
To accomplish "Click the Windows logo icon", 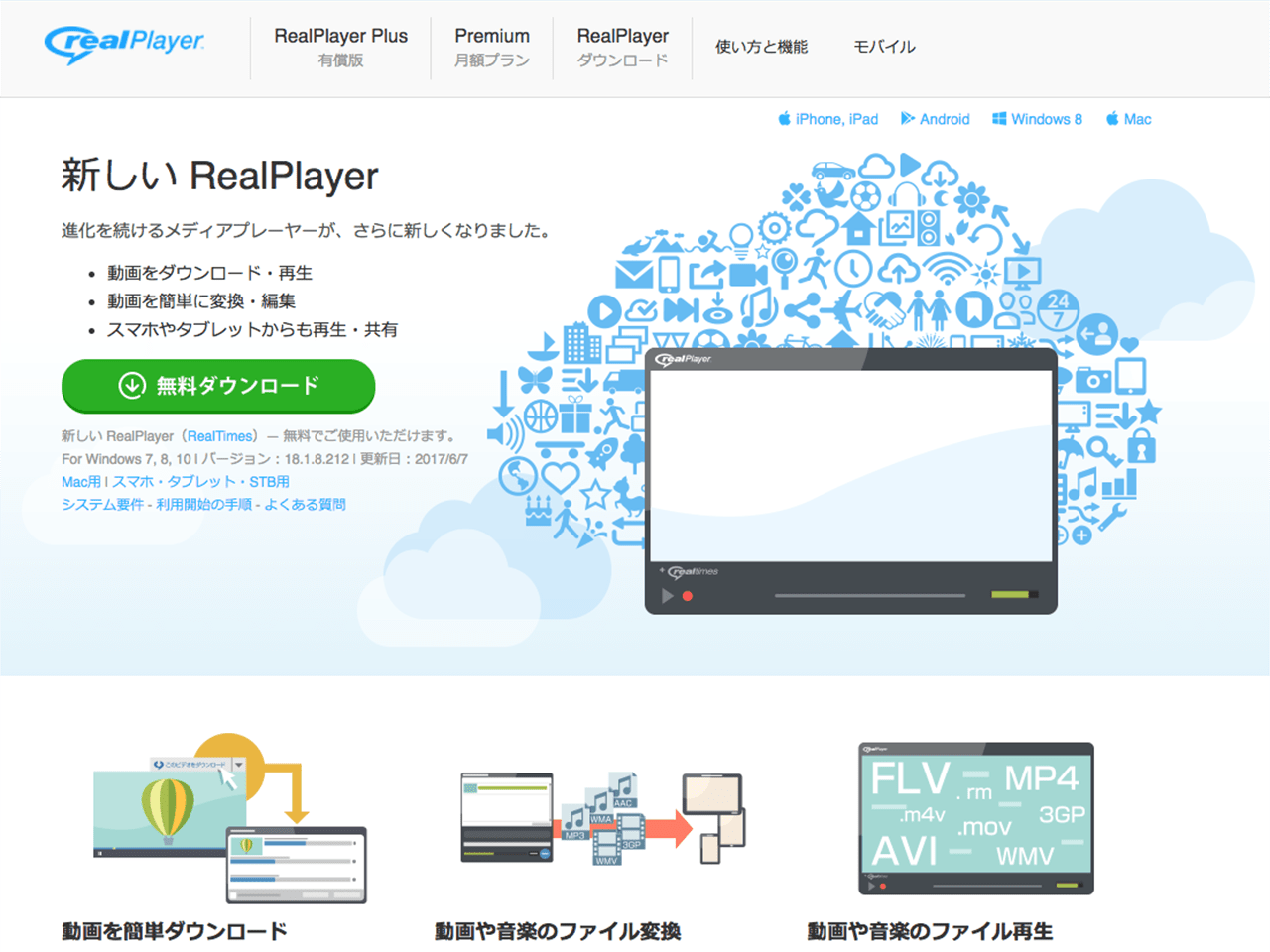I will (999, 118).
